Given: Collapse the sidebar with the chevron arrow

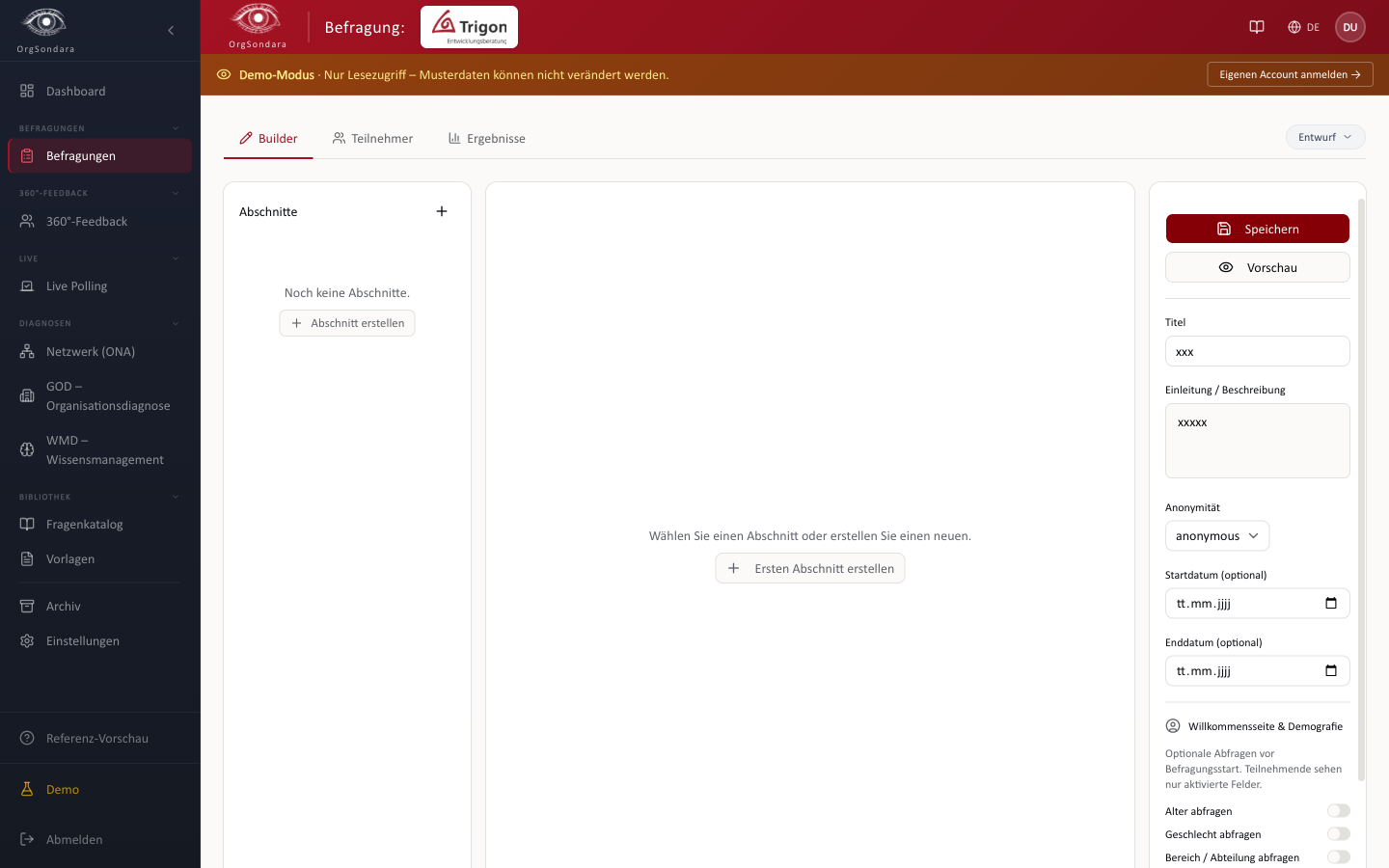Looking at the screenshot, I should coord(171,30).
